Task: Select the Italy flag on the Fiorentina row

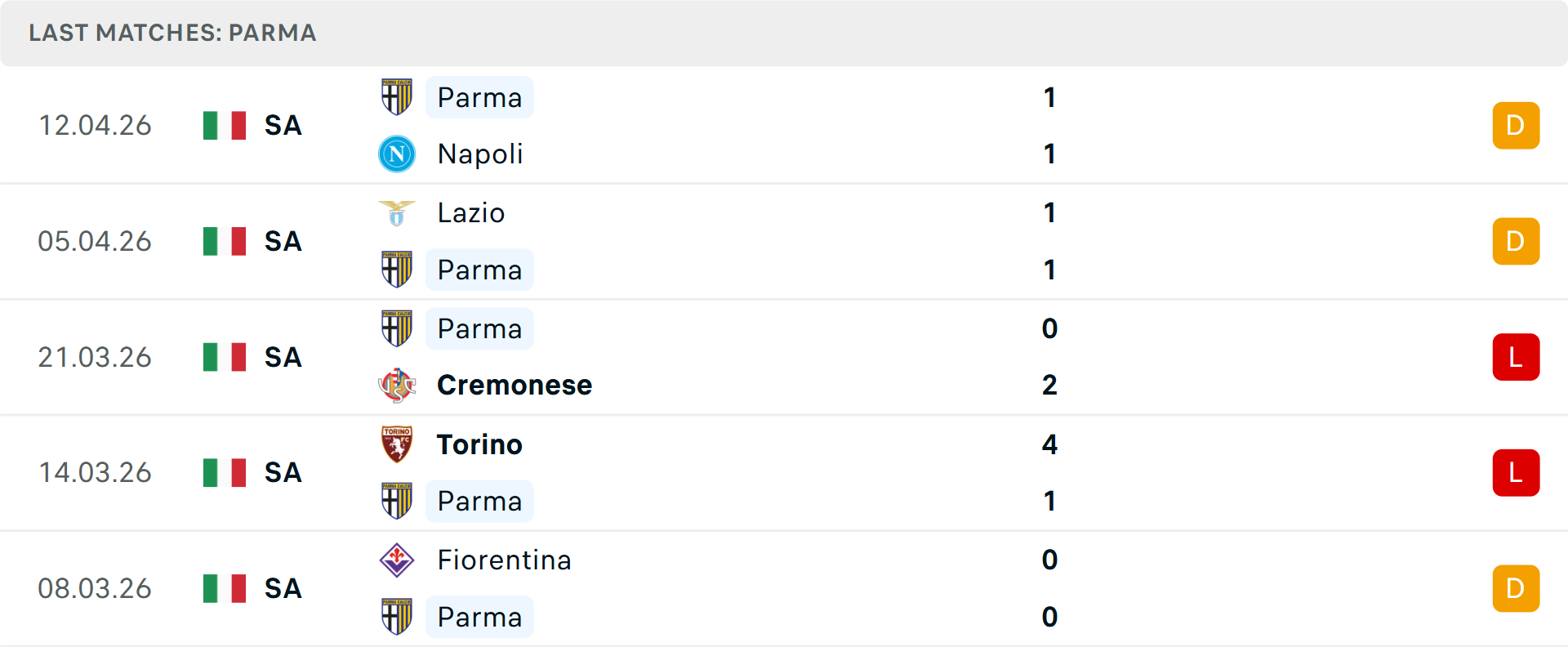Action: (224, 588)
